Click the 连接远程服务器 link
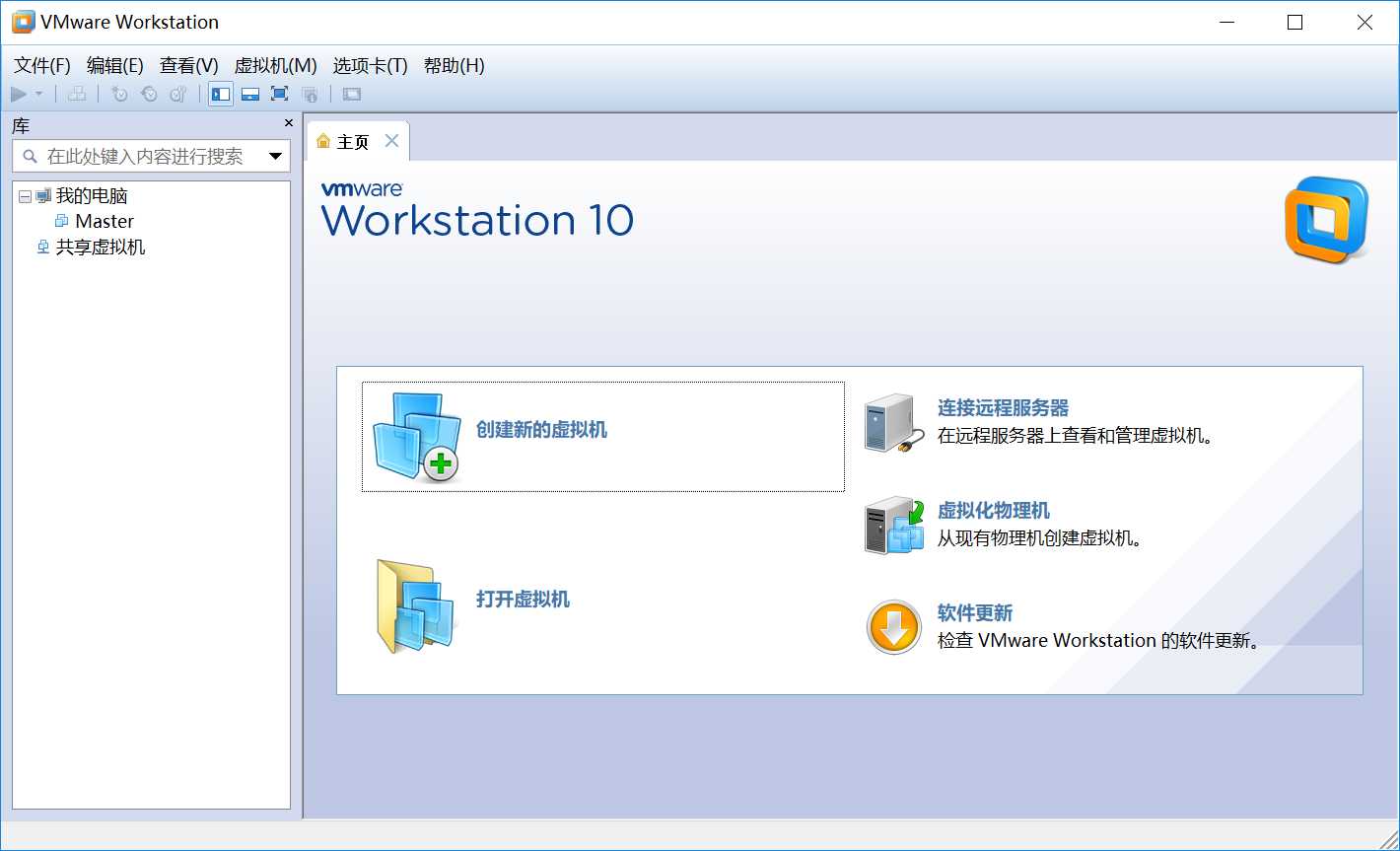This screenshot has width=1400, height=851. (1003, 408)
